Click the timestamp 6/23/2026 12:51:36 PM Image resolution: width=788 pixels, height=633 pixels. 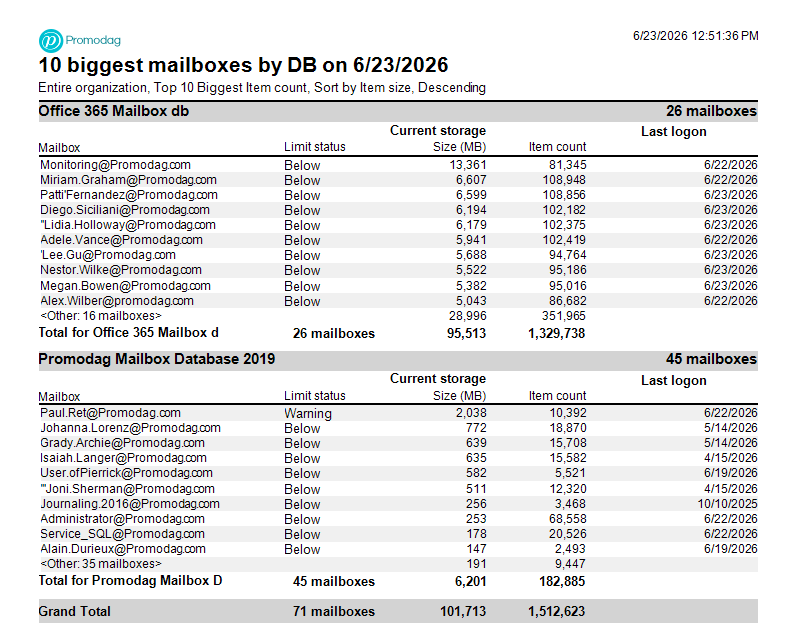(696, 36)
